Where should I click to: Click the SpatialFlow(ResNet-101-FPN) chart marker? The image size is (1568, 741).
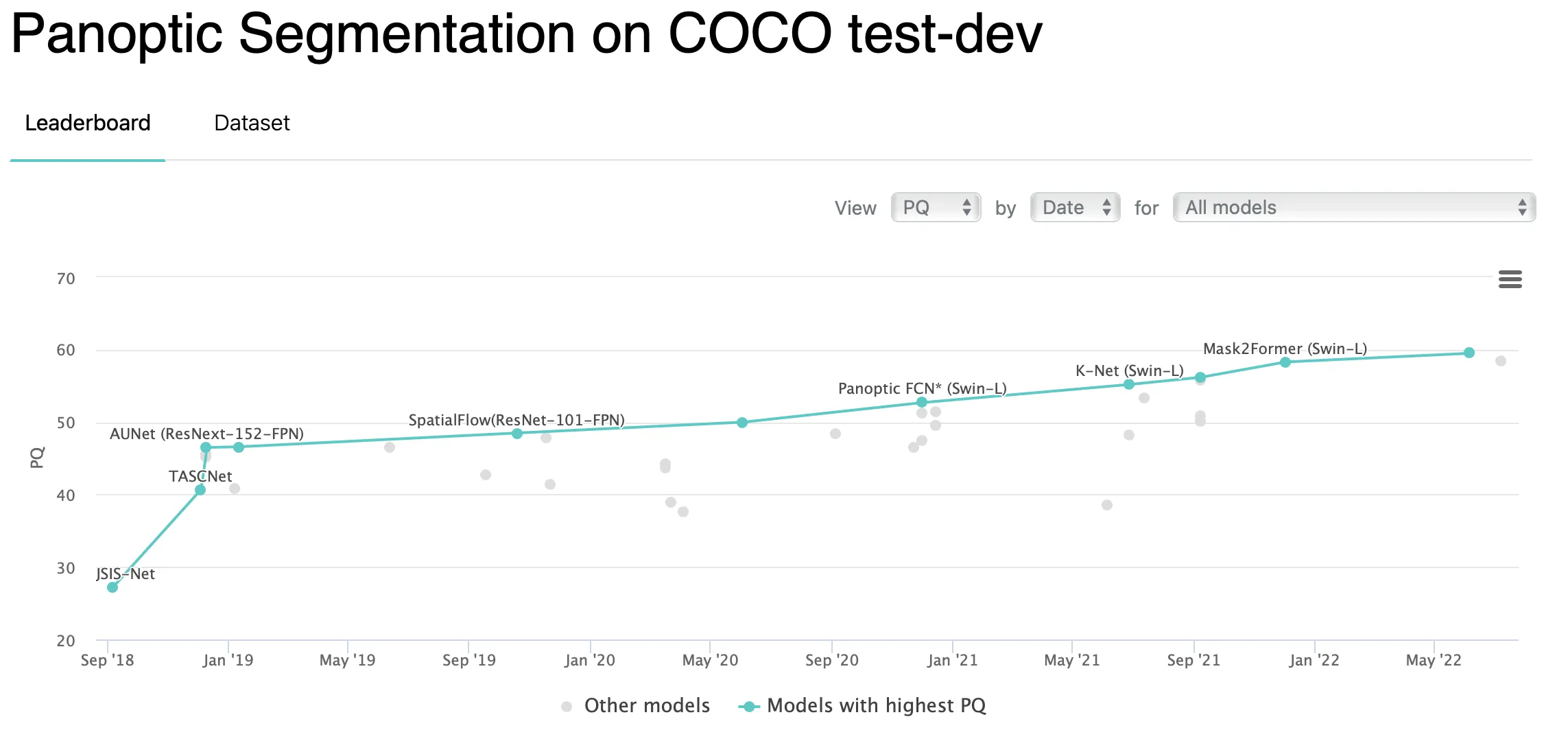(x=517, y=434)
